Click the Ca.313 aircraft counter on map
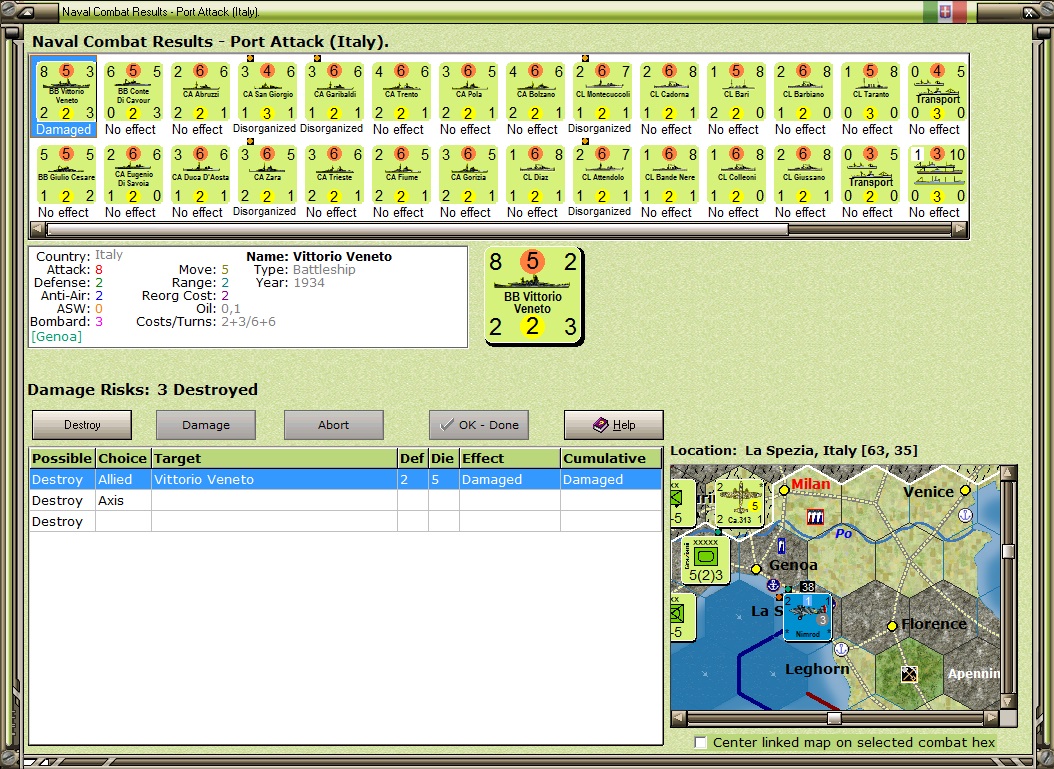1054x769 pixels. pyautogui.click(x=739, y=503)
